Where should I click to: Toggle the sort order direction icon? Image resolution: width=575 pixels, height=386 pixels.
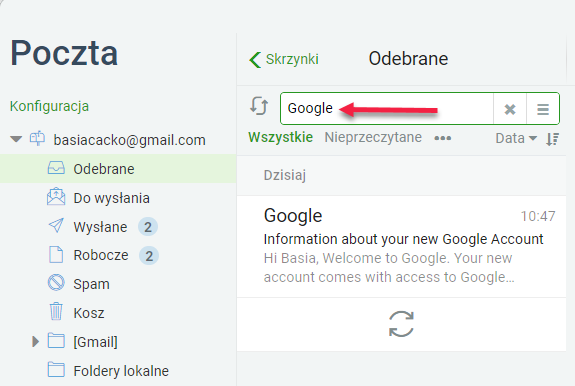[552, 139]
